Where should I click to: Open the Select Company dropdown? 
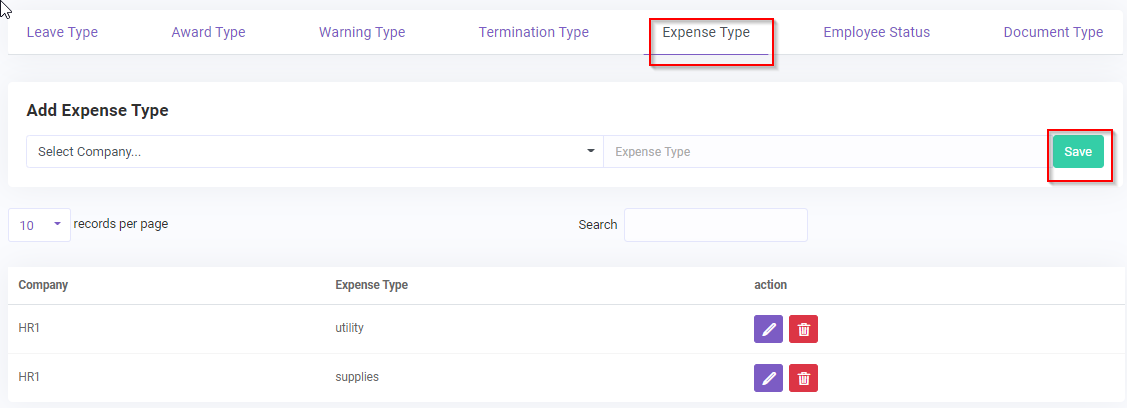click(314, 152)
